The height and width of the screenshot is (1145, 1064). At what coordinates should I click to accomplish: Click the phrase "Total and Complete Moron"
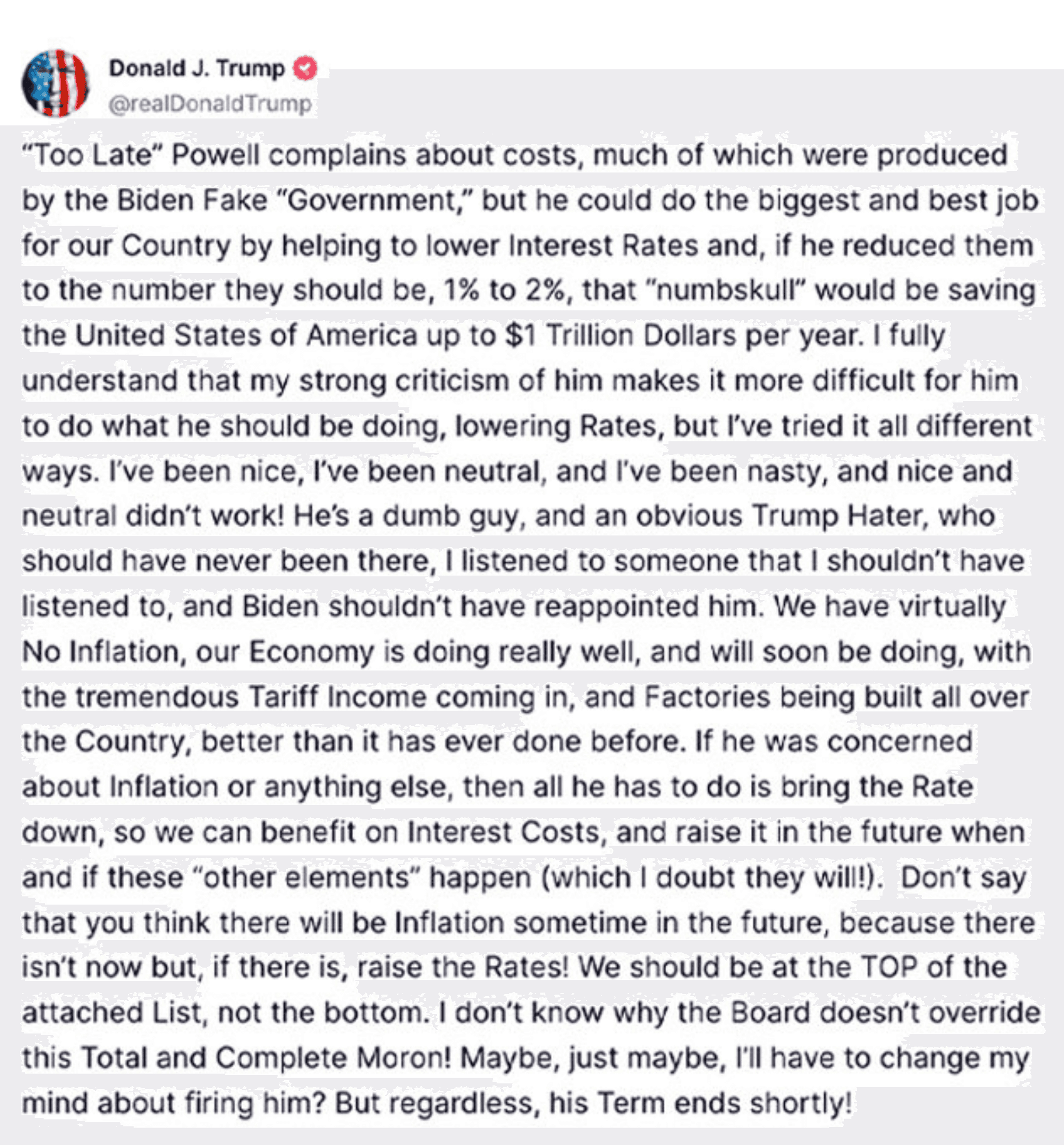pos(266,1058)
